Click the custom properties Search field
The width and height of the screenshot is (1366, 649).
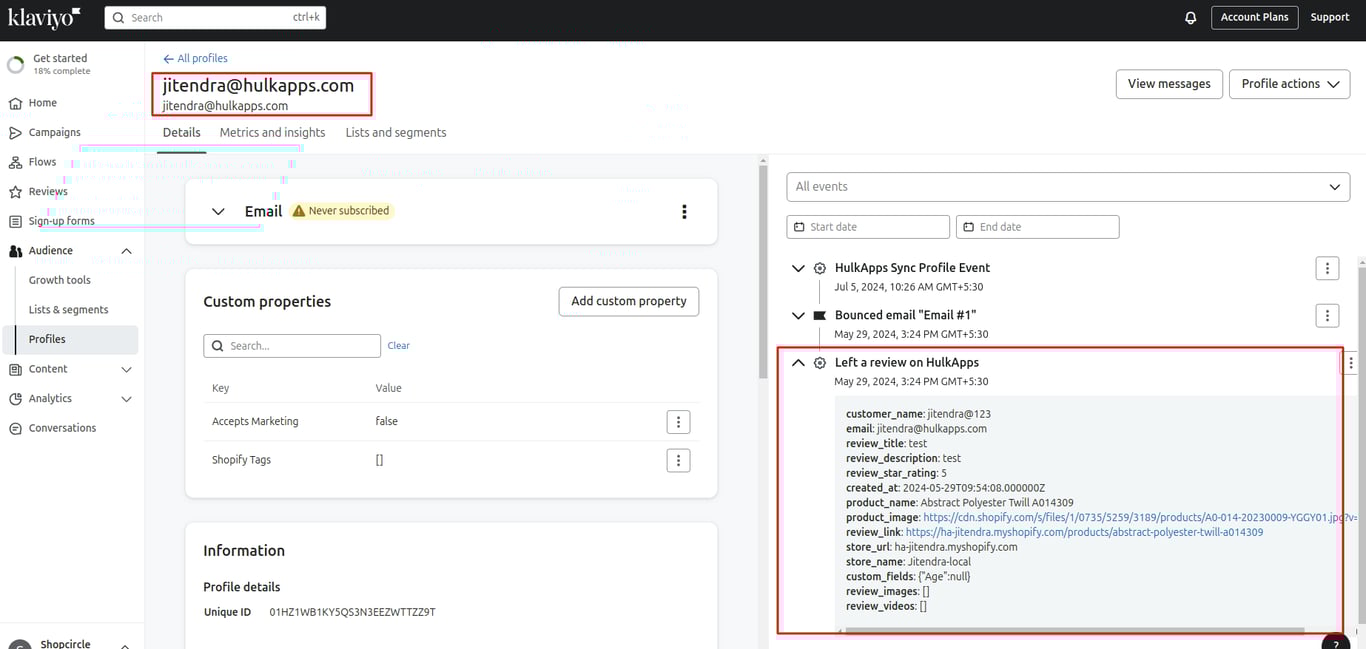click(292, 346)
